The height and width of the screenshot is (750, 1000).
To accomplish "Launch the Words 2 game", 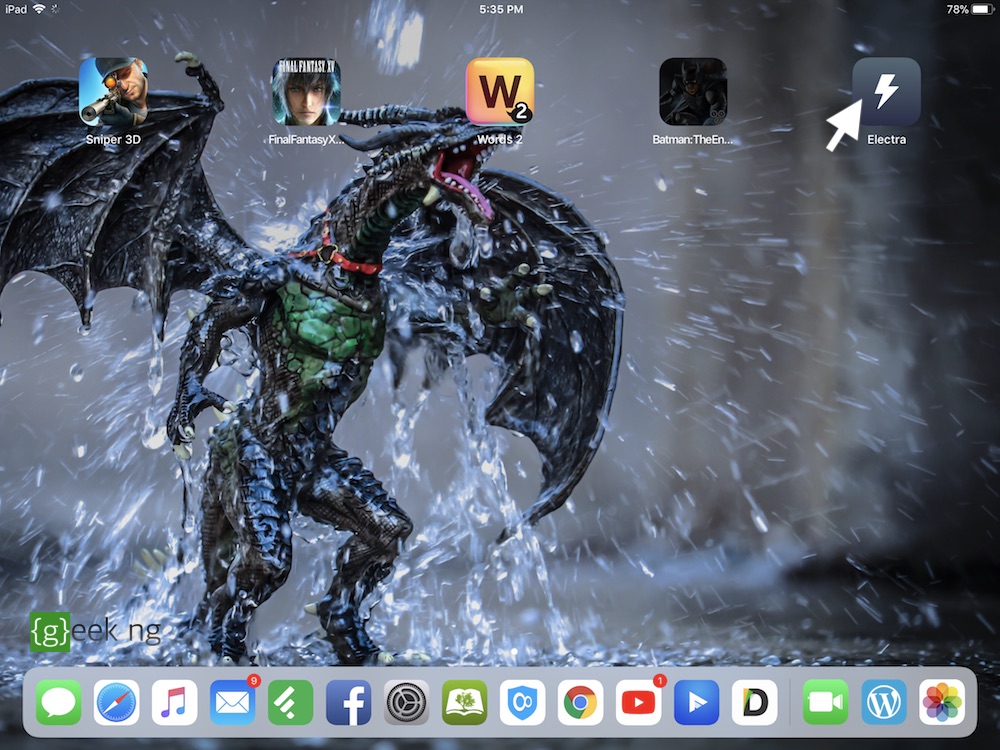I will tap(500, 91).
